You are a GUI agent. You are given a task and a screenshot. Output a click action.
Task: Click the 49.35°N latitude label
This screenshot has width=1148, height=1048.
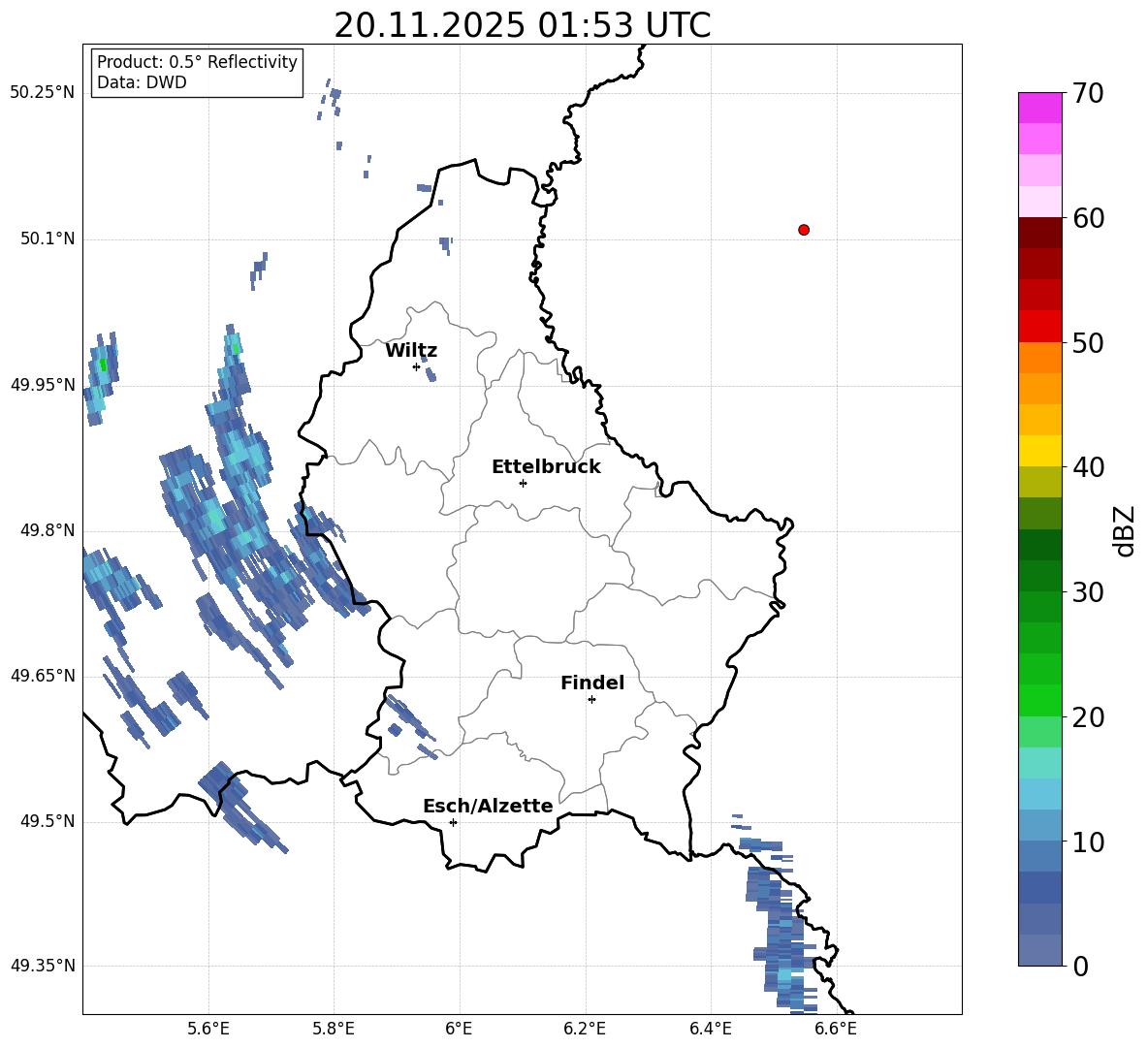42,966
